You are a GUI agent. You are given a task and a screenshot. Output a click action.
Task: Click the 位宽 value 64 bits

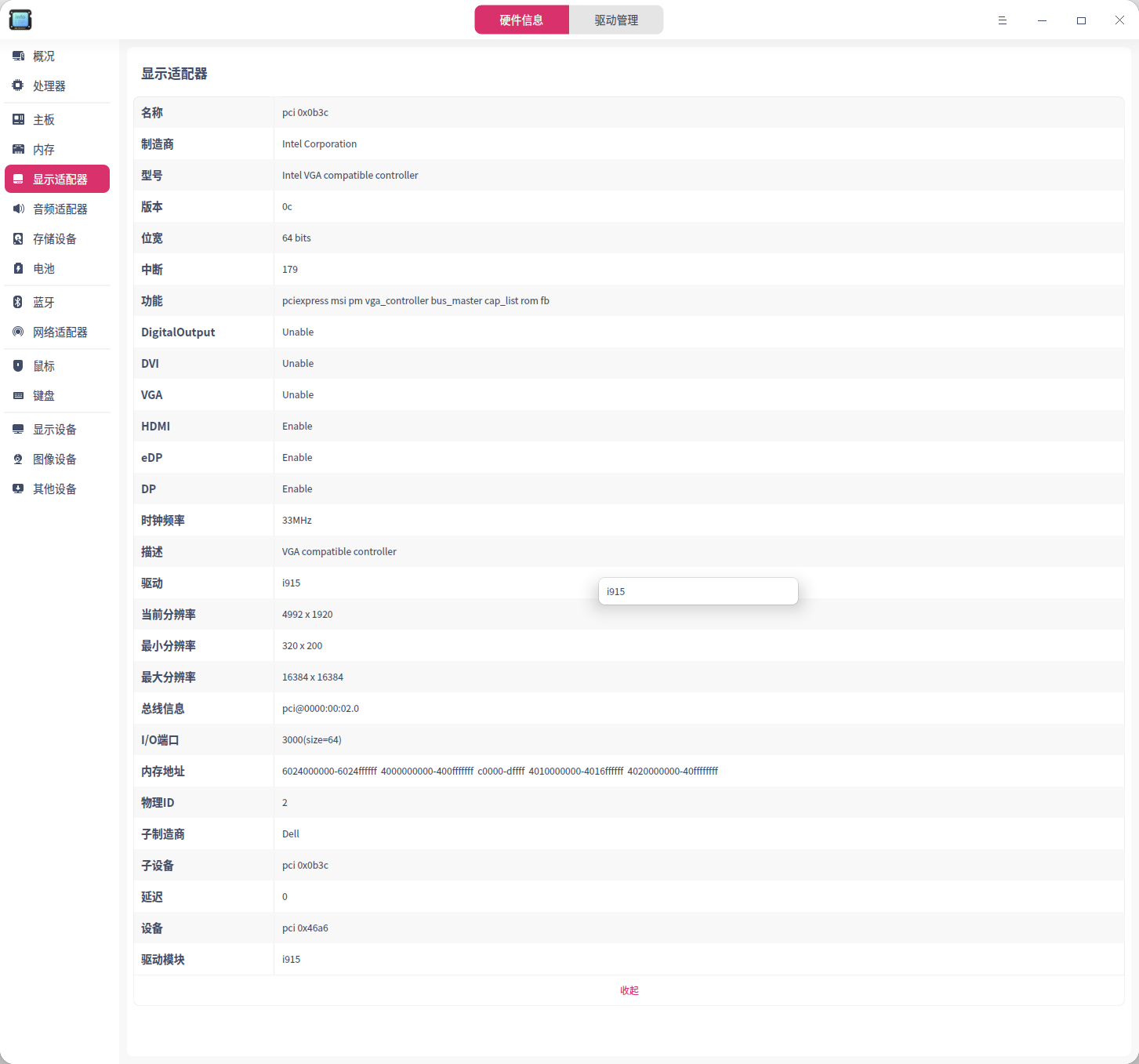296,238
